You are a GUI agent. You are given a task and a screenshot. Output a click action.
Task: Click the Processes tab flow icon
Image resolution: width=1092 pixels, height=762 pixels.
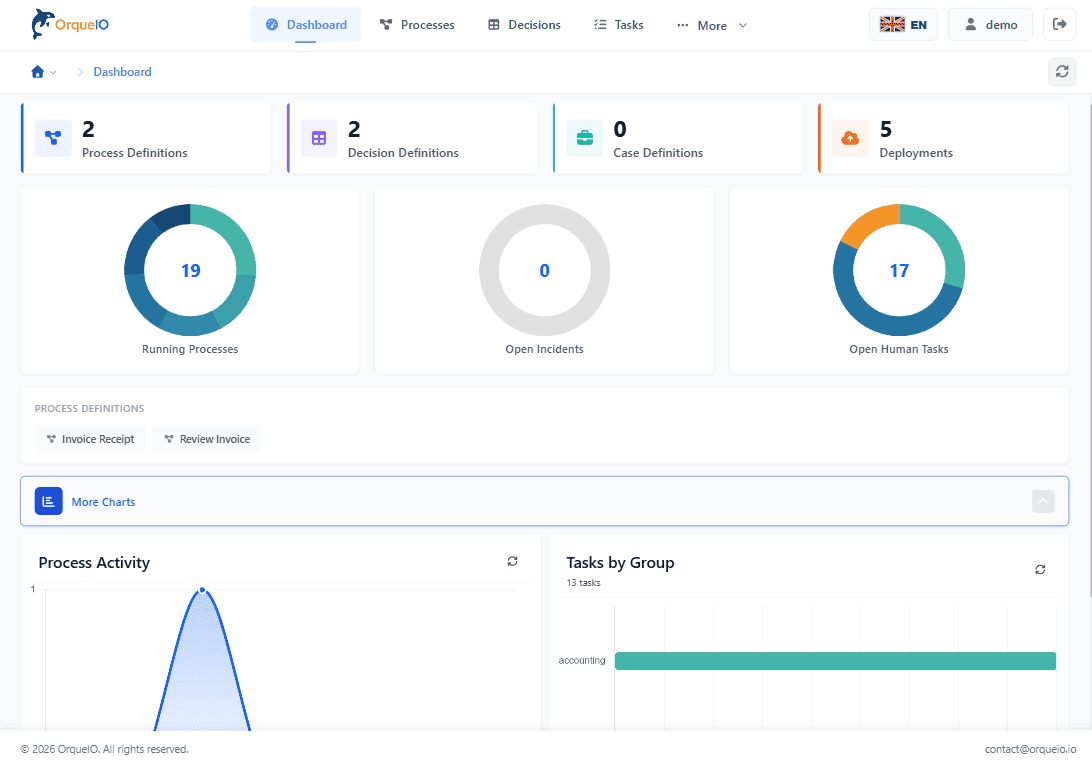tap(386, 24)
